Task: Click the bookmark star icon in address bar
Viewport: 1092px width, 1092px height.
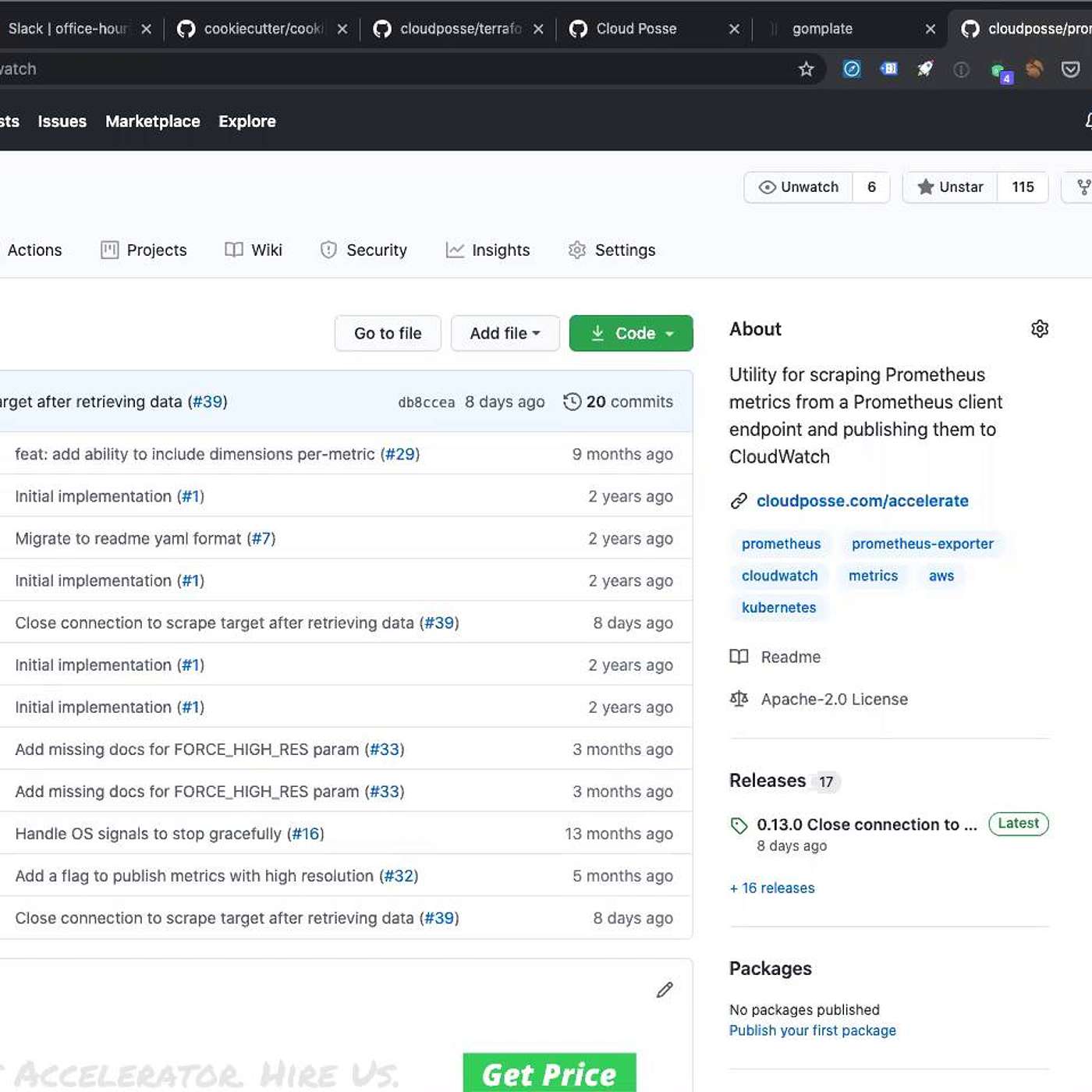Action: click(x=806, y=69)
